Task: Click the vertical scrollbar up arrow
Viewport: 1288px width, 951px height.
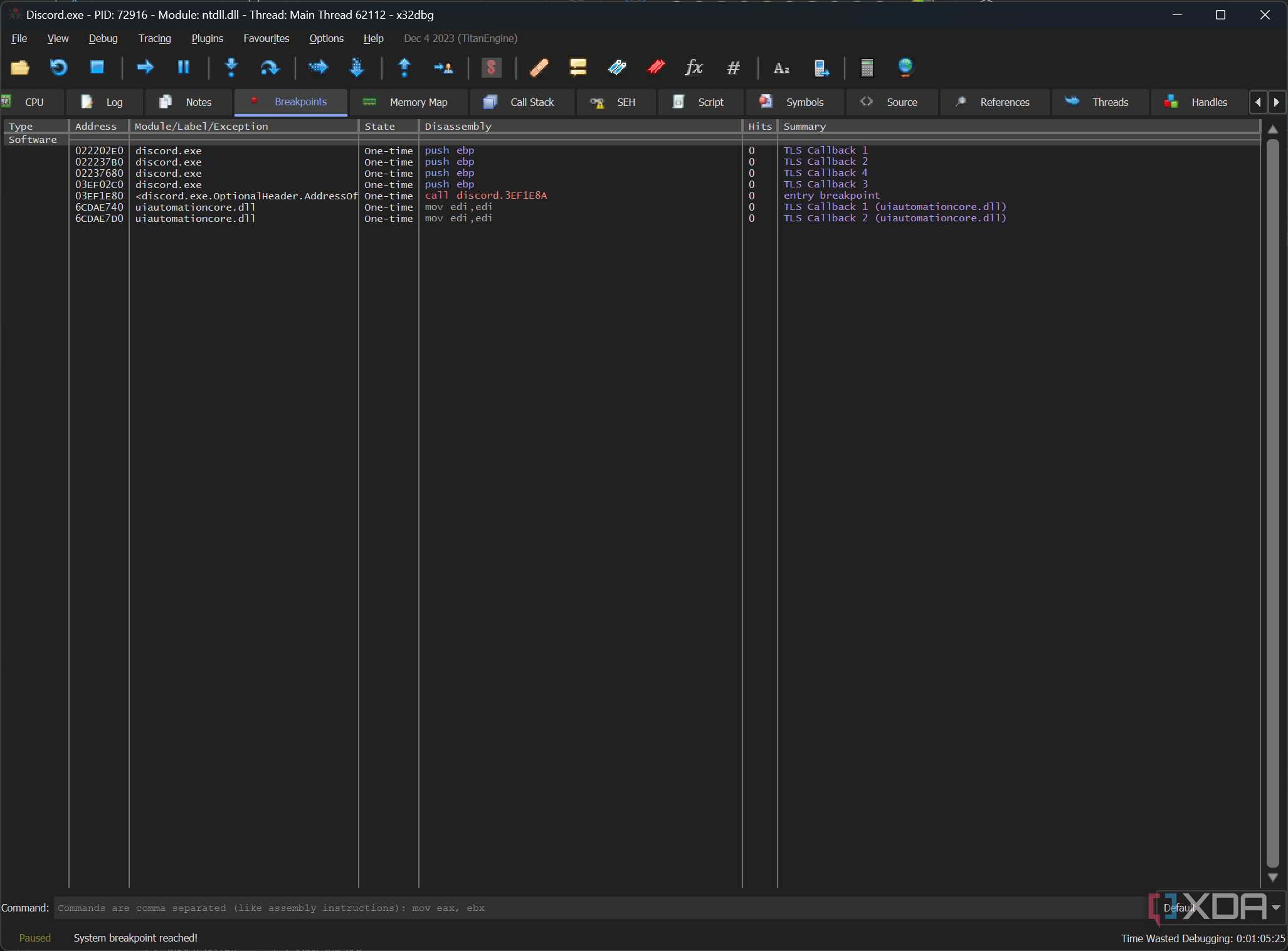Action: point(1273,129)
